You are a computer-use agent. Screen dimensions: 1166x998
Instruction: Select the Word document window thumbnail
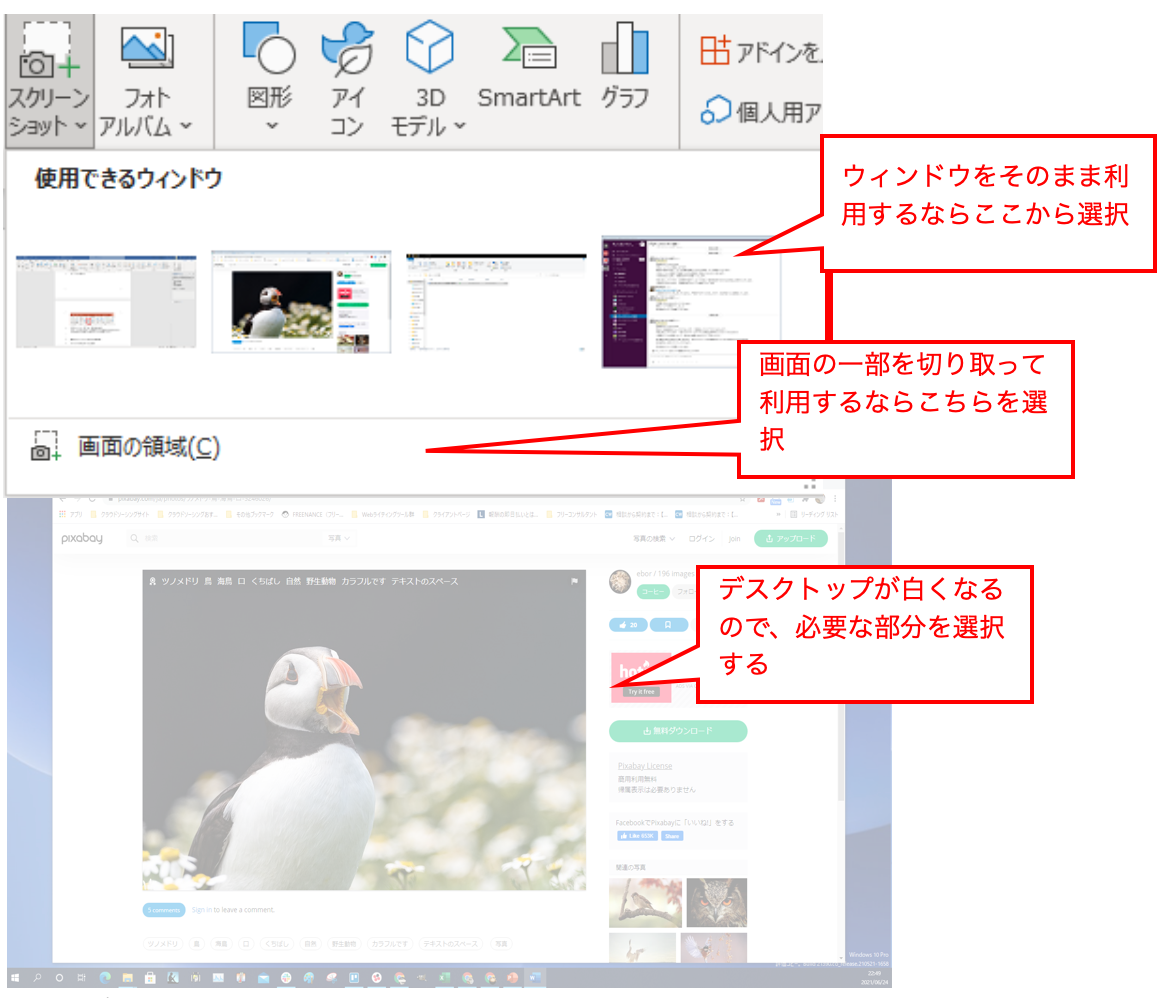coord(106,302)
